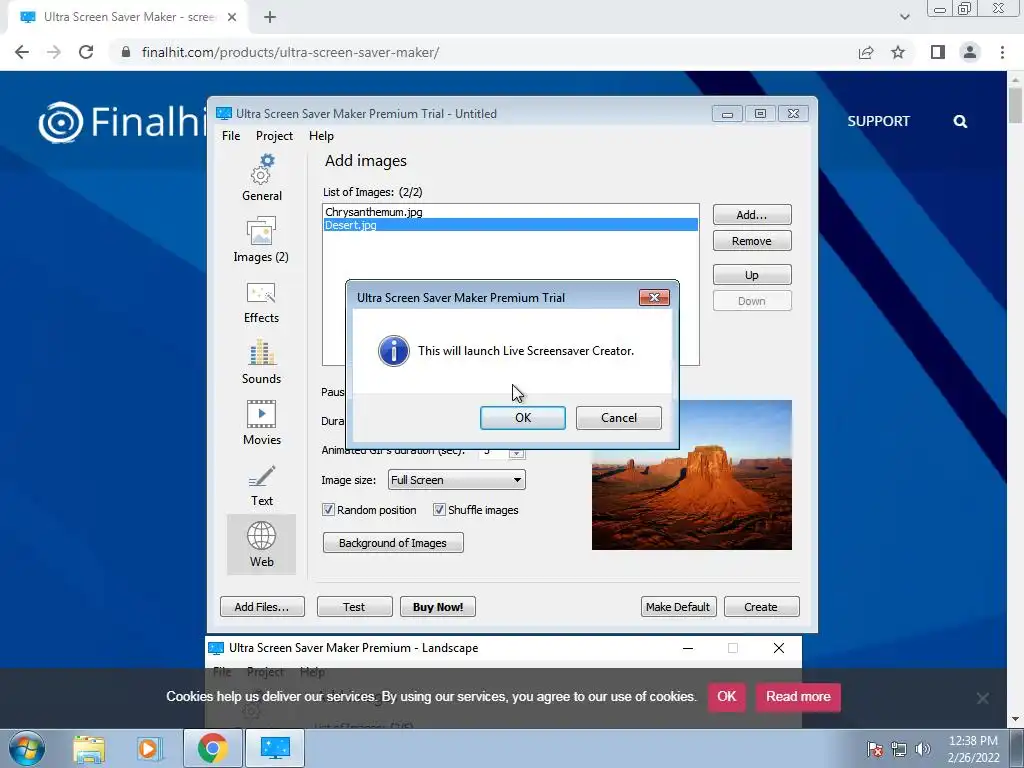This screenshot has width=1024, height=768.
Task: Toggle the browser side panel icon
Action: (938, 52)
